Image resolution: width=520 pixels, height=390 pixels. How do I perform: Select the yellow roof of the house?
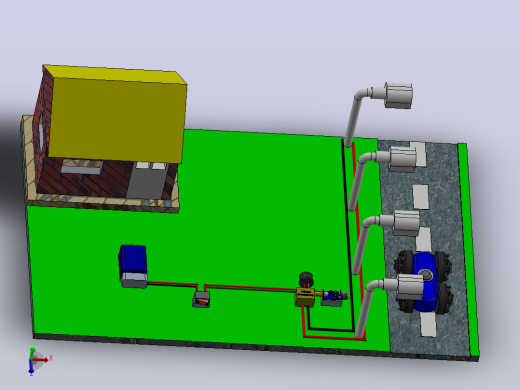[117, 115]
